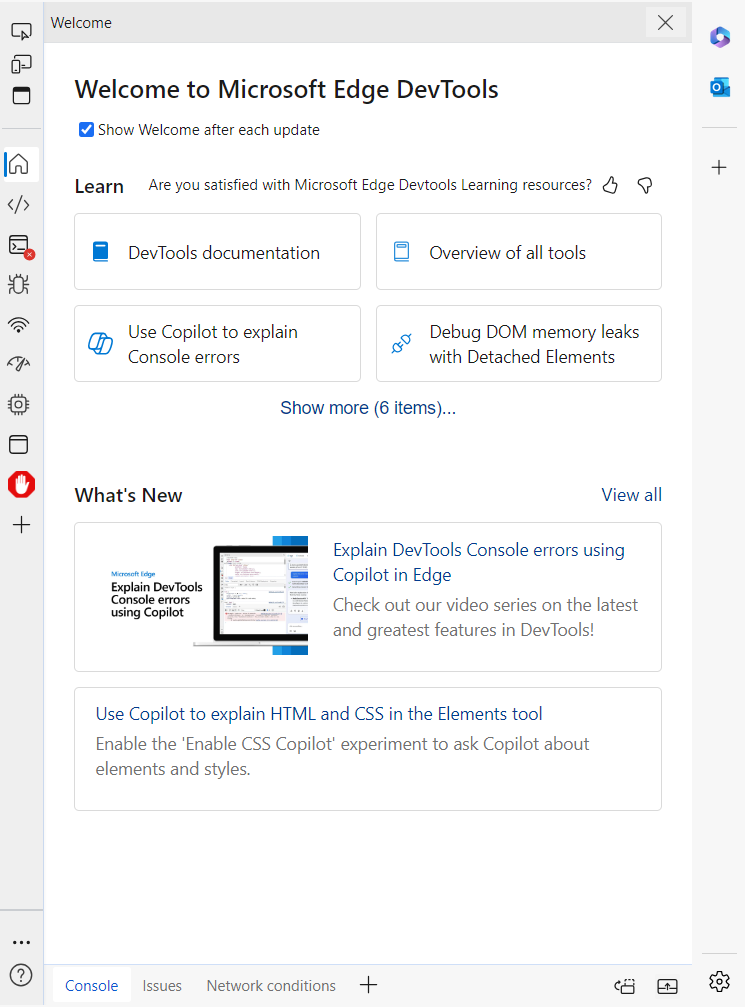Open the Elements tool icon
The image size is (745, 1007).
point(19,205)
